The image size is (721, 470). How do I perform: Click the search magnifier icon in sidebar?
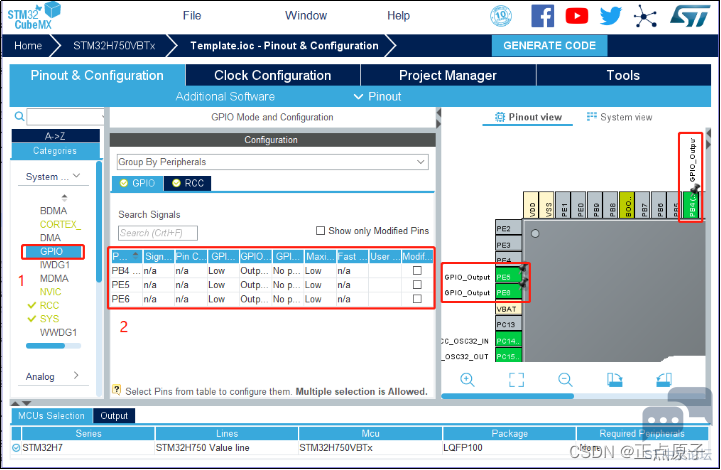[x=19, y=116]
